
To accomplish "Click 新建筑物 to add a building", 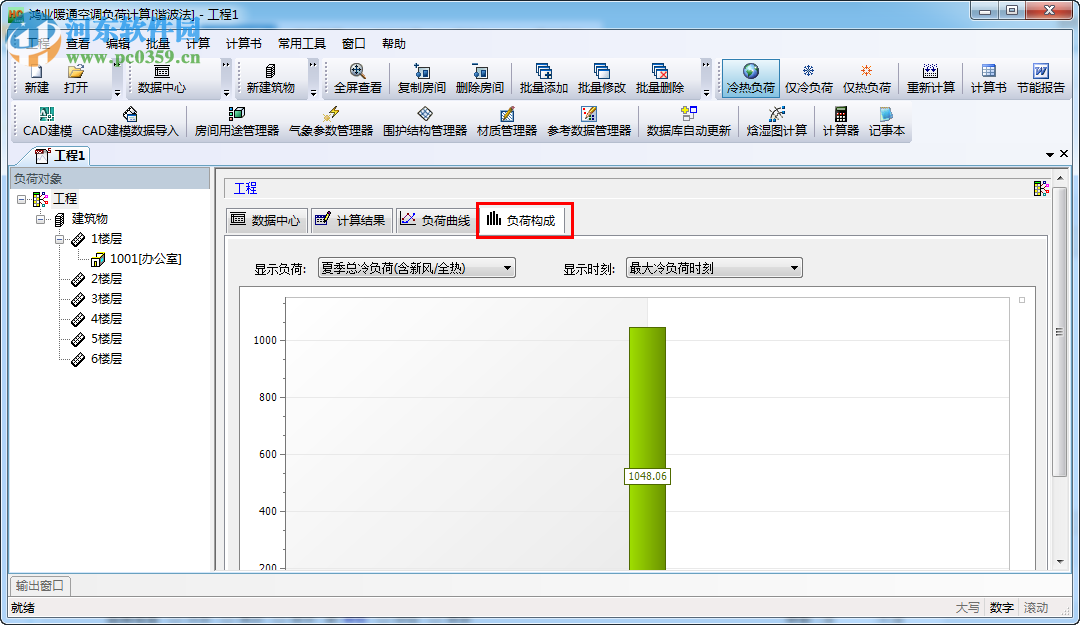I will point(271,79).
